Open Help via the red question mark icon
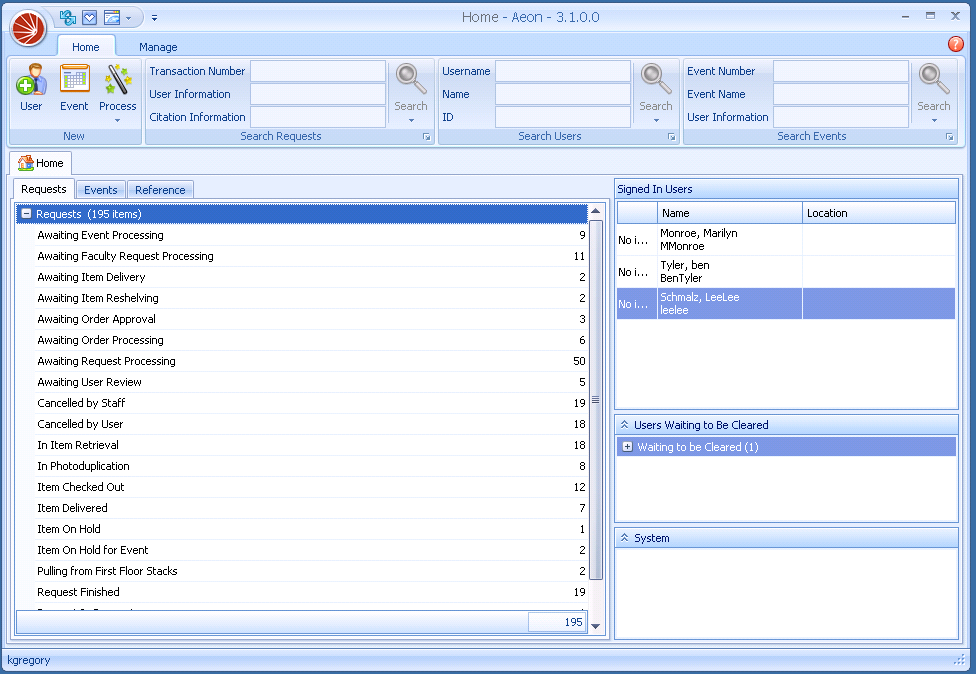 click(957, 44)
